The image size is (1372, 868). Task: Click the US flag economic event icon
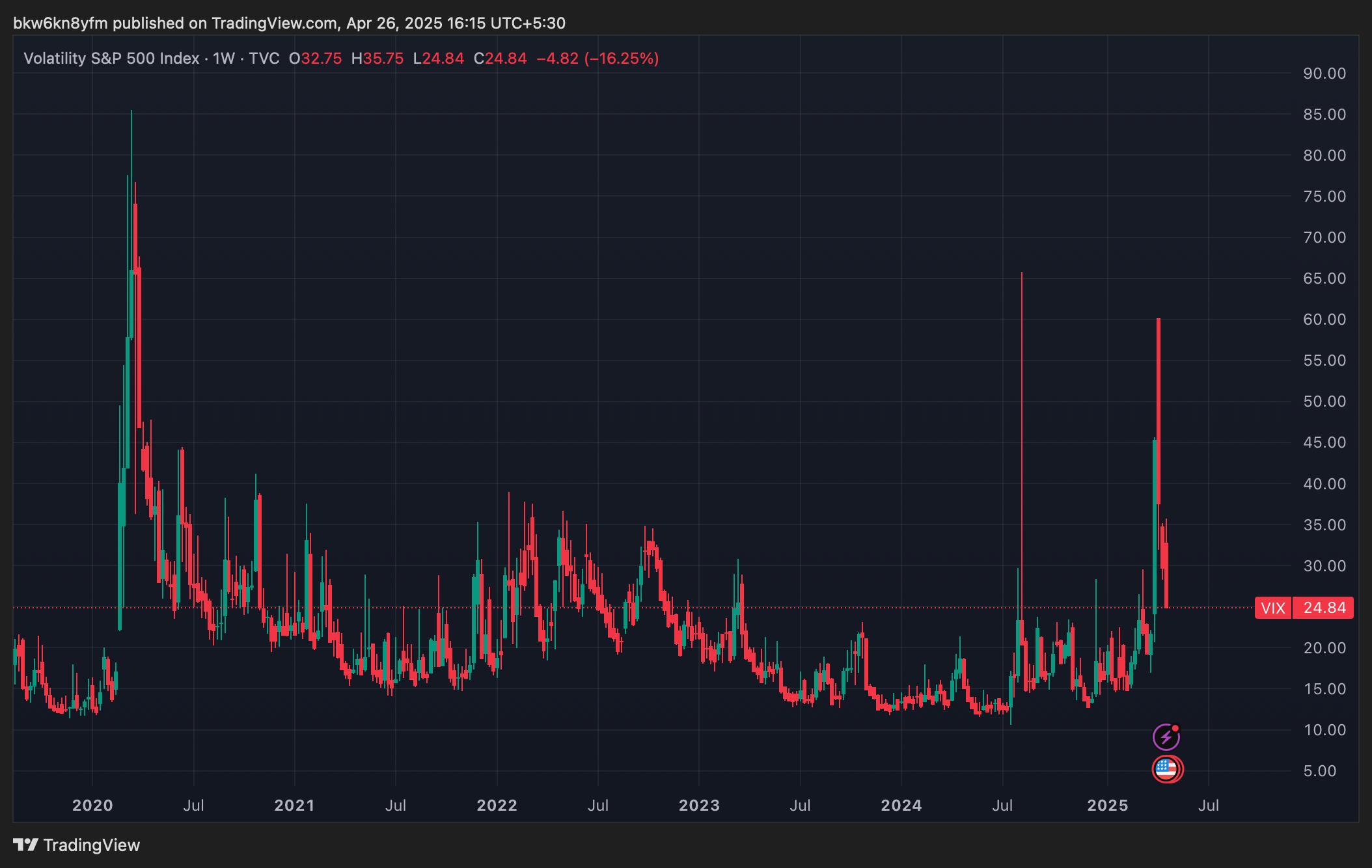click(1166, 769)
